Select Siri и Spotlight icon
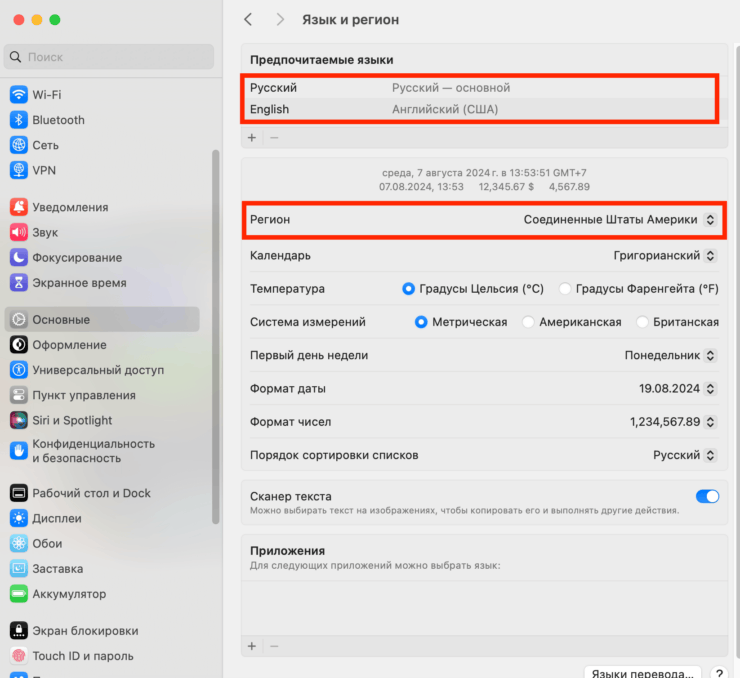The image size is (740, 678). (x=18, y=420)
